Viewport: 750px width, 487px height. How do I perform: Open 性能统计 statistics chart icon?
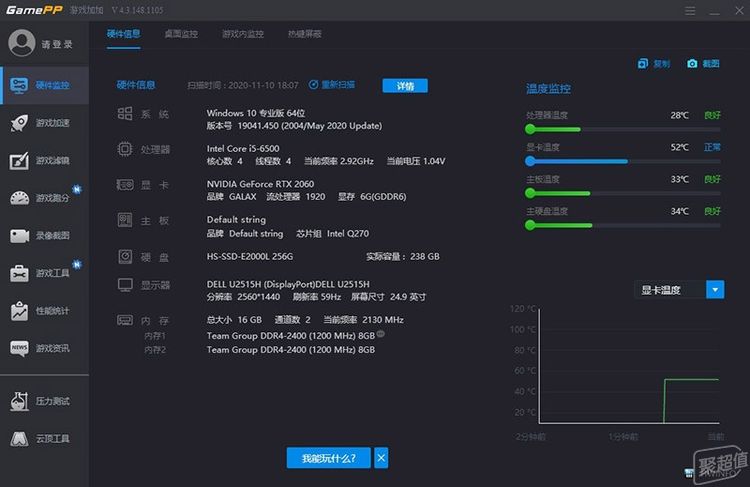(x=19, y=311)
